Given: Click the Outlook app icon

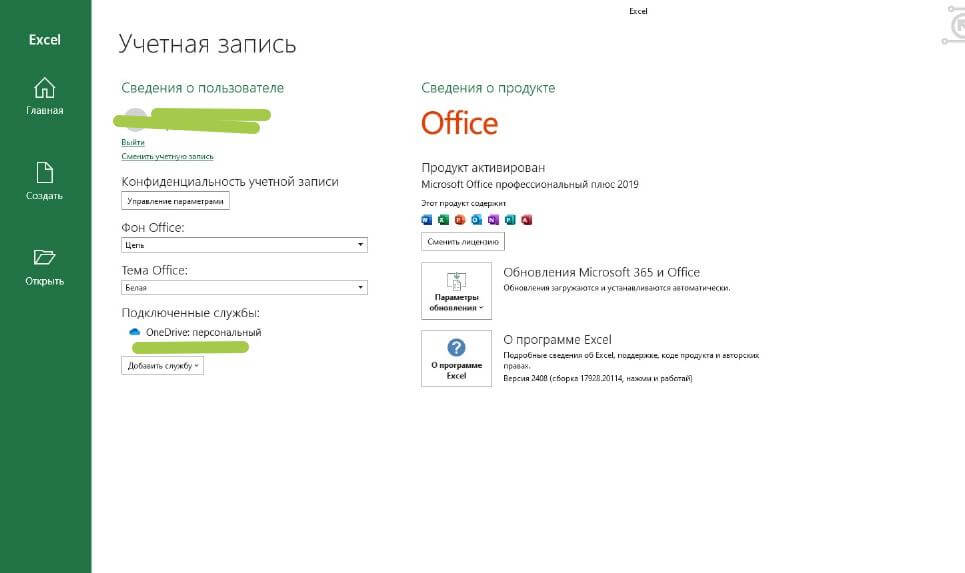Looking at the screenshot, I should click(476, 220).
